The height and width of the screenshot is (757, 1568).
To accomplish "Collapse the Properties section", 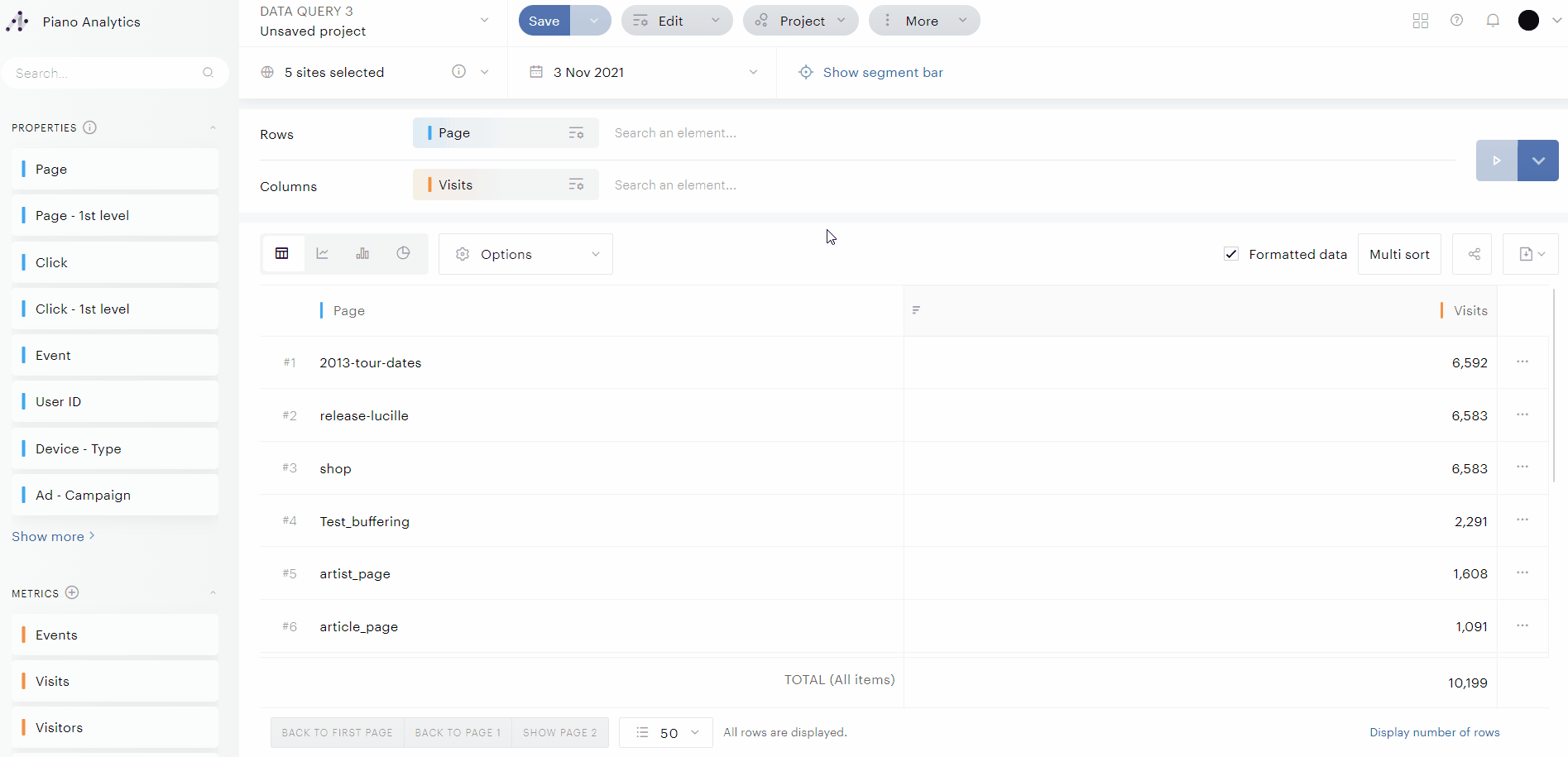I will [x=213, y=127].
